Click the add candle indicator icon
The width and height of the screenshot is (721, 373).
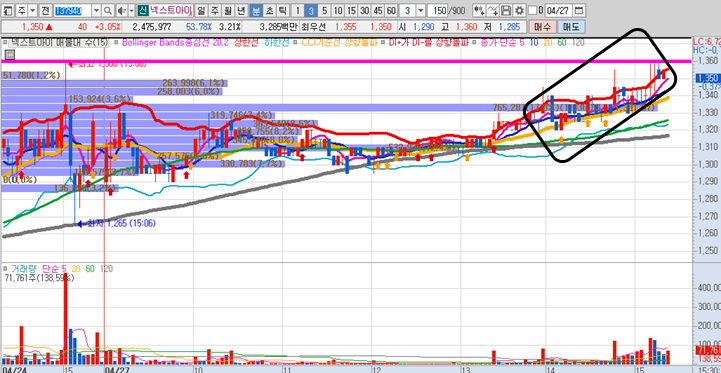tap(479, 10)
